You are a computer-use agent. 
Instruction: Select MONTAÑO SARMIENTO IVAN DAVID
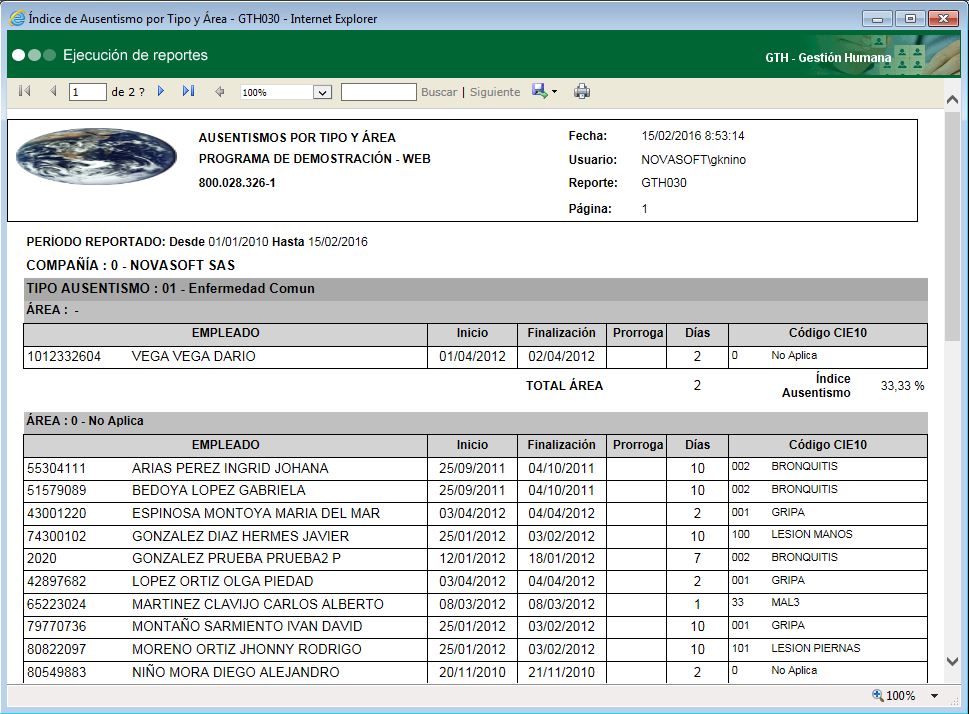[247, 626]
